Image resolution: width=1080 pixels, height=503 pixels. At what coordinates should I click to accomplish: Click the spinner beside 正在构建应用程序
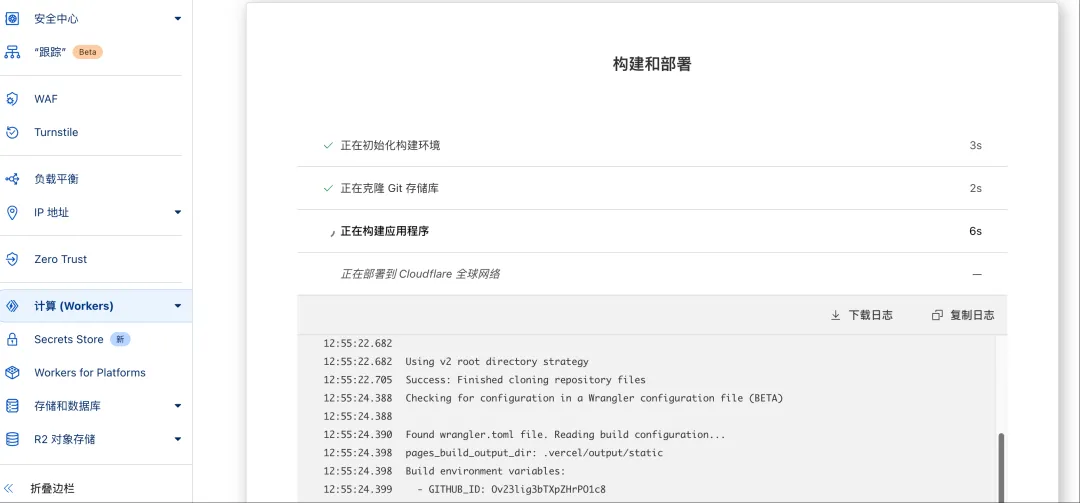pos(333,234)
